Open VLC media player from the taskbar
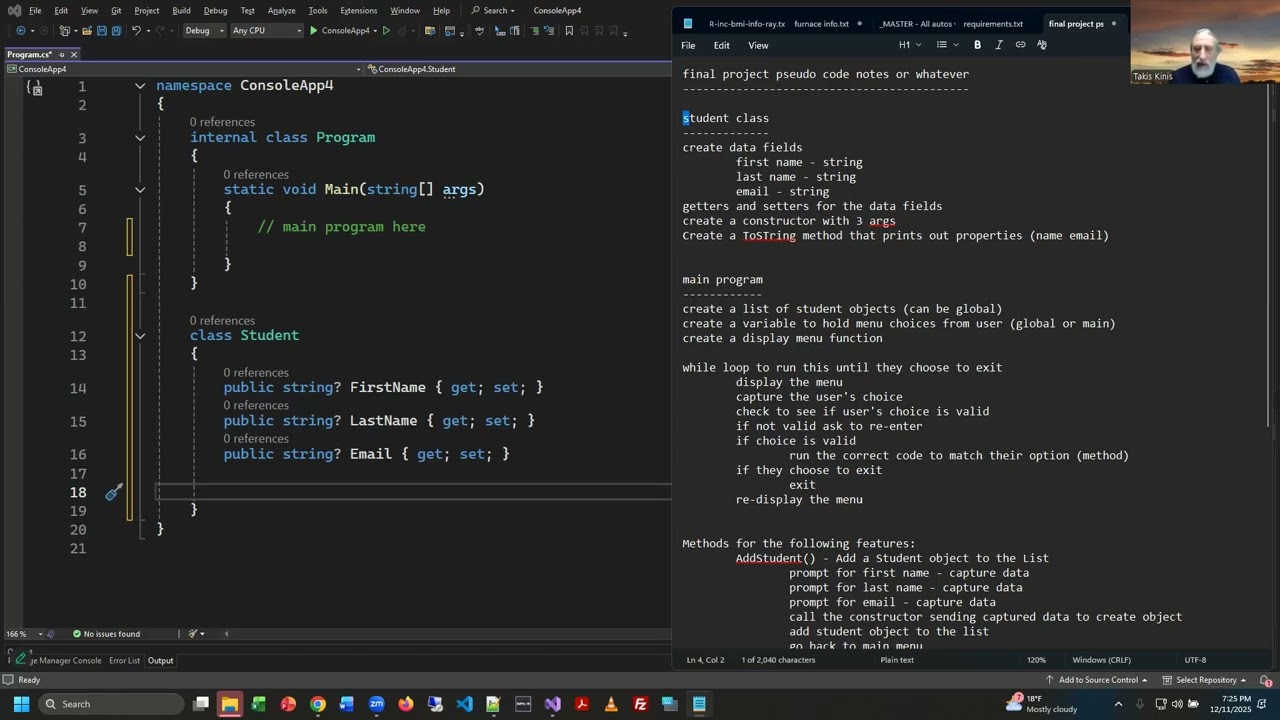The width and height of the screenshot is (1280, 720). tap(611, 704)
